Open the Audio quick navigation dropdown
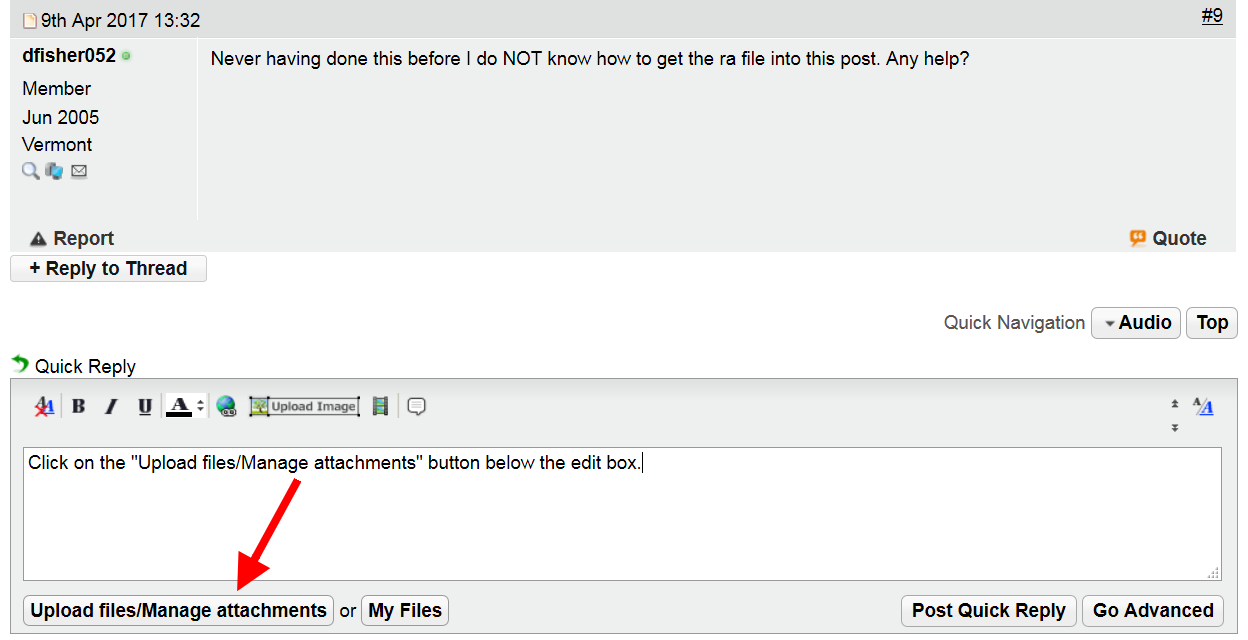1248x640 pixels. 1136,323
